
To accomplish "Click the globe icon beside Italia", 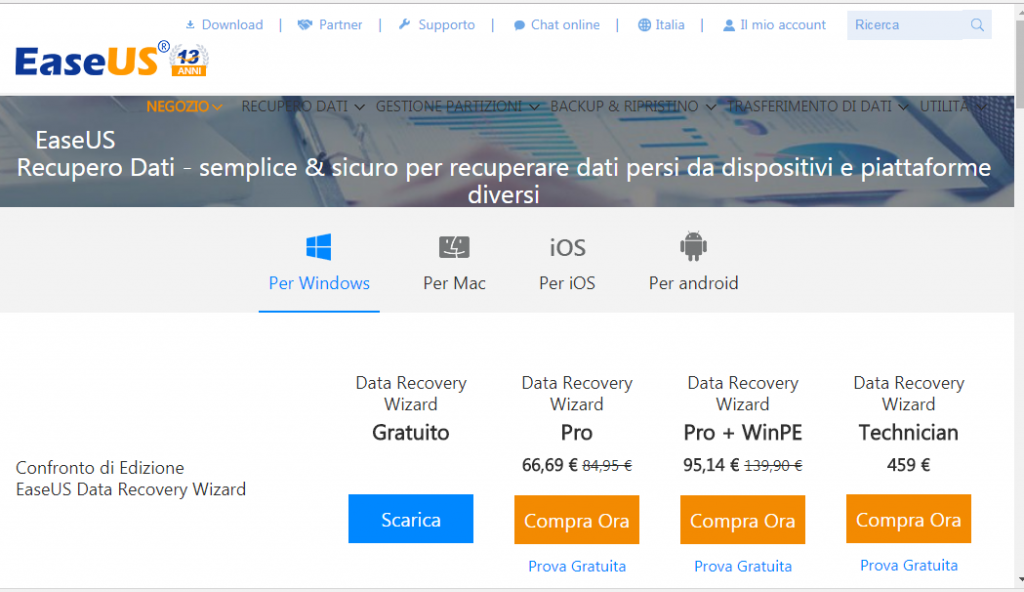I will click(x=645, y=25).
